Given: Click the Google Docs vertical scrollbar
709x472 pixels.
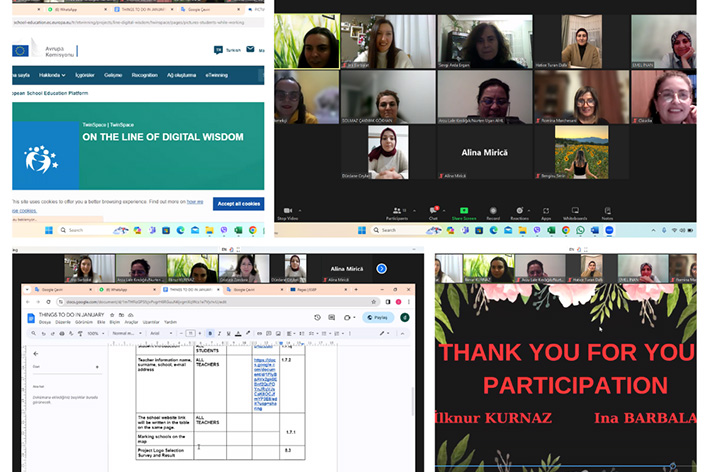Looking at the screenshot, I should coord(414,400).
